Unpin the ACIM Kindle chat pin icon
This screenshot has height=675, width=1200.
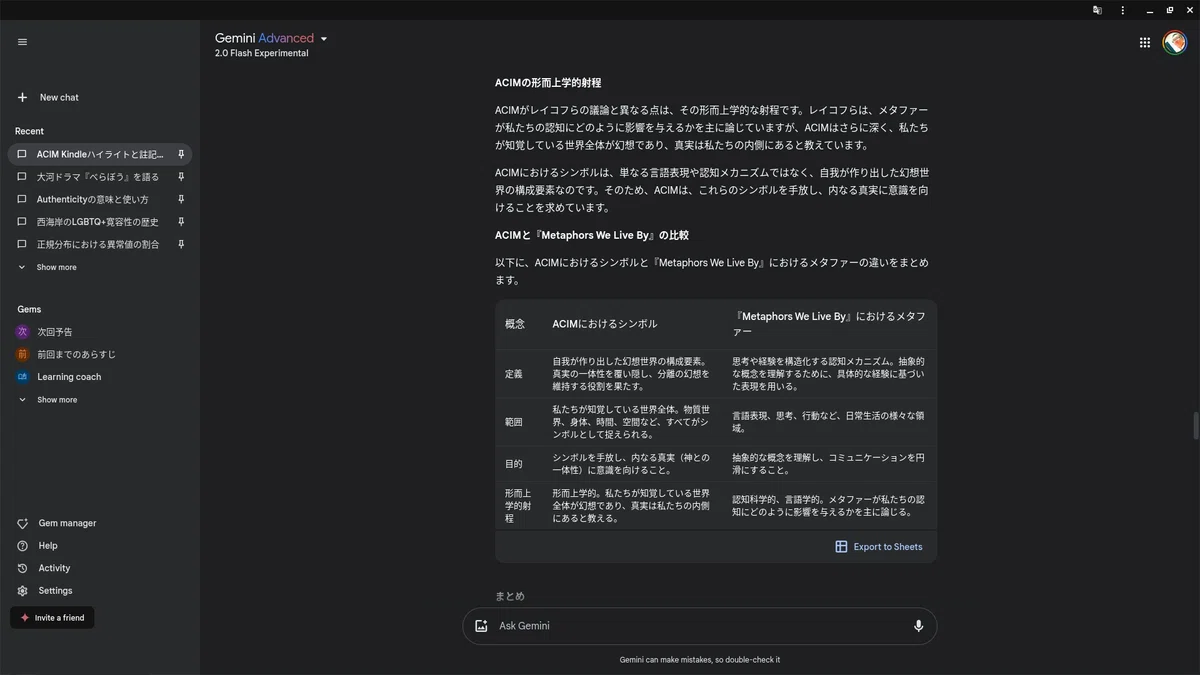click(181, 154)
